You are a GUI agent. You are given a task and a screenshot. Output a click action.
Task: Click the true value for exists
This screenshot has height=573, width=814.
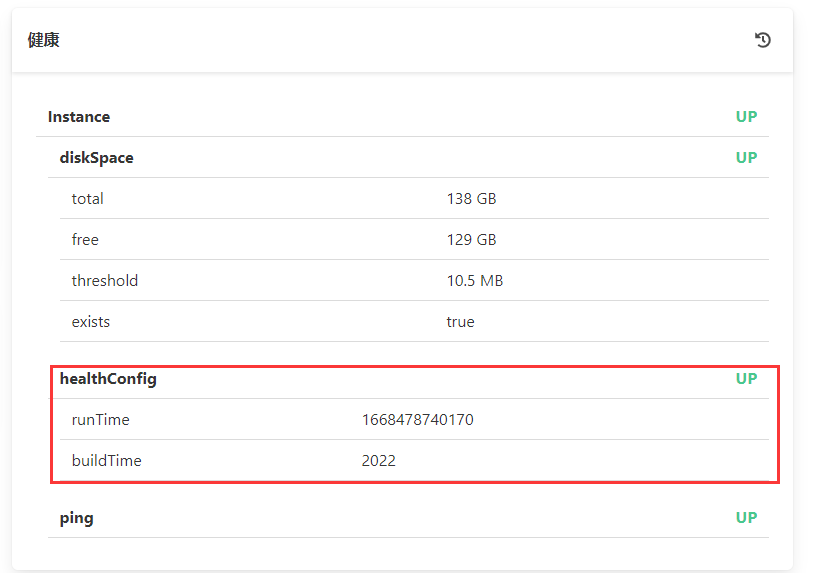[x=460, y=322]
